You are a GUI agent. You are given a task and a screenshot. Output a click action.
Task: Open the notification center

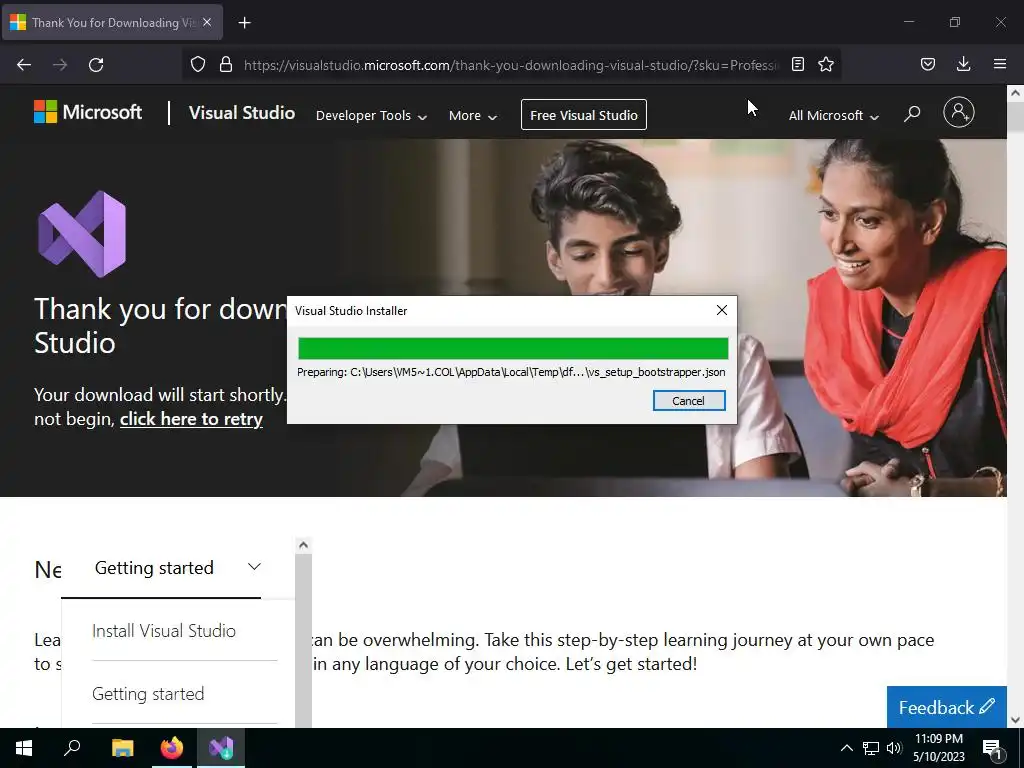[x=993, y=750]
